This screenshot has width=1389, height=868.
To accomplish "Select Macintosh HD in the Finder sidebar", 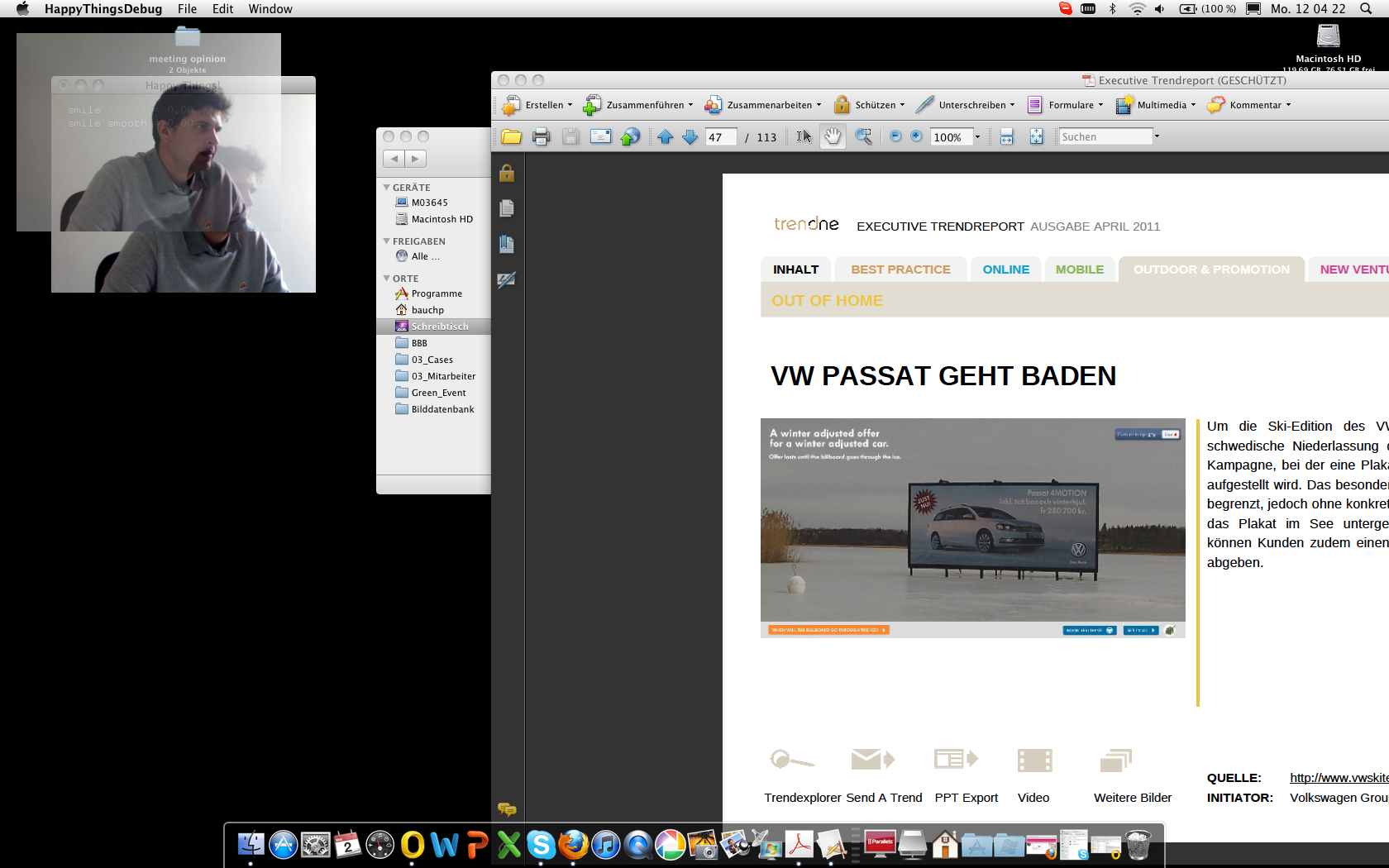I will click(433, 219).
